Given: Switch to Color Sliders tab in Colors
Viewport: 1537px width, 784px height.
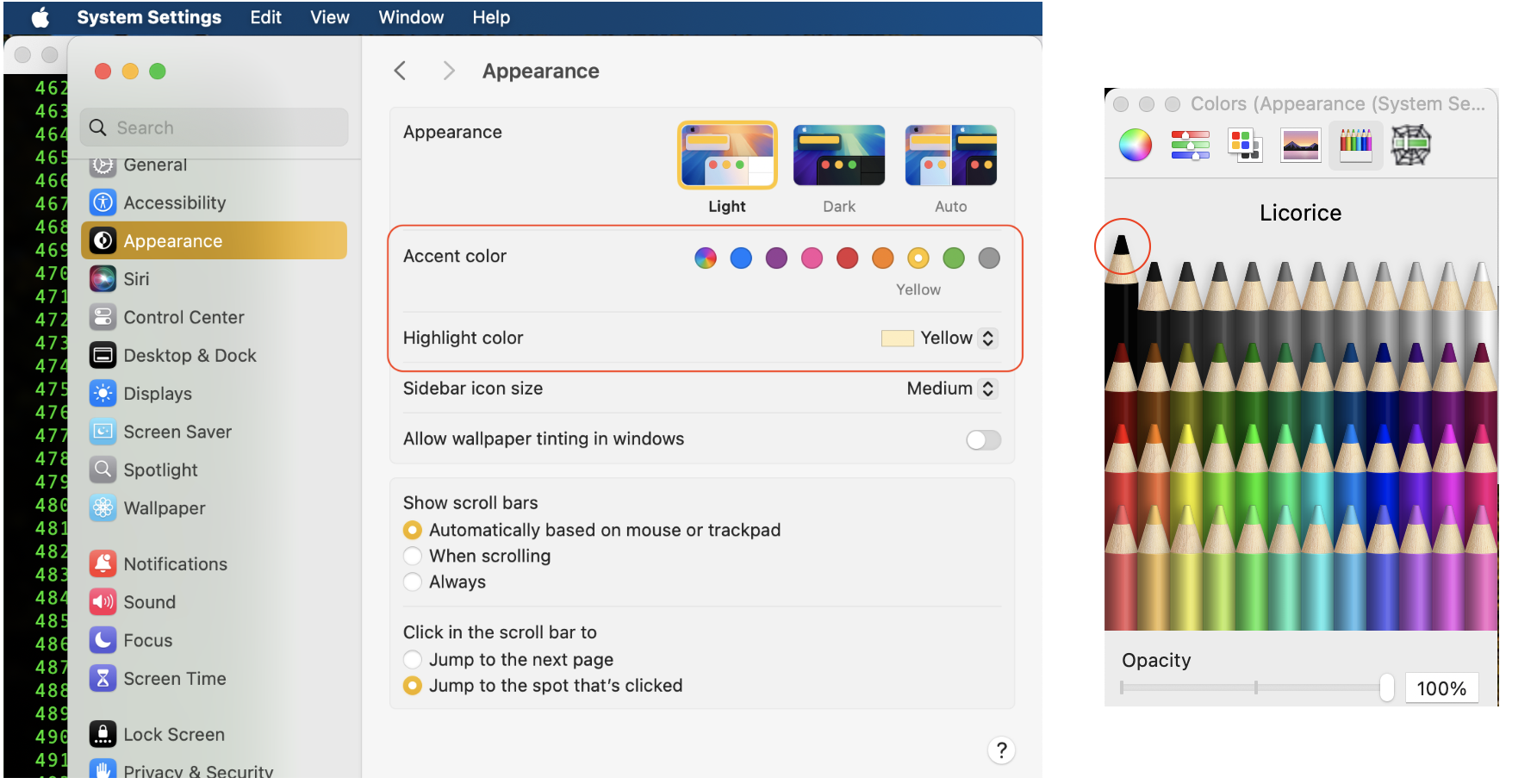Looking at the screenshot, I should click(1191, 145).
